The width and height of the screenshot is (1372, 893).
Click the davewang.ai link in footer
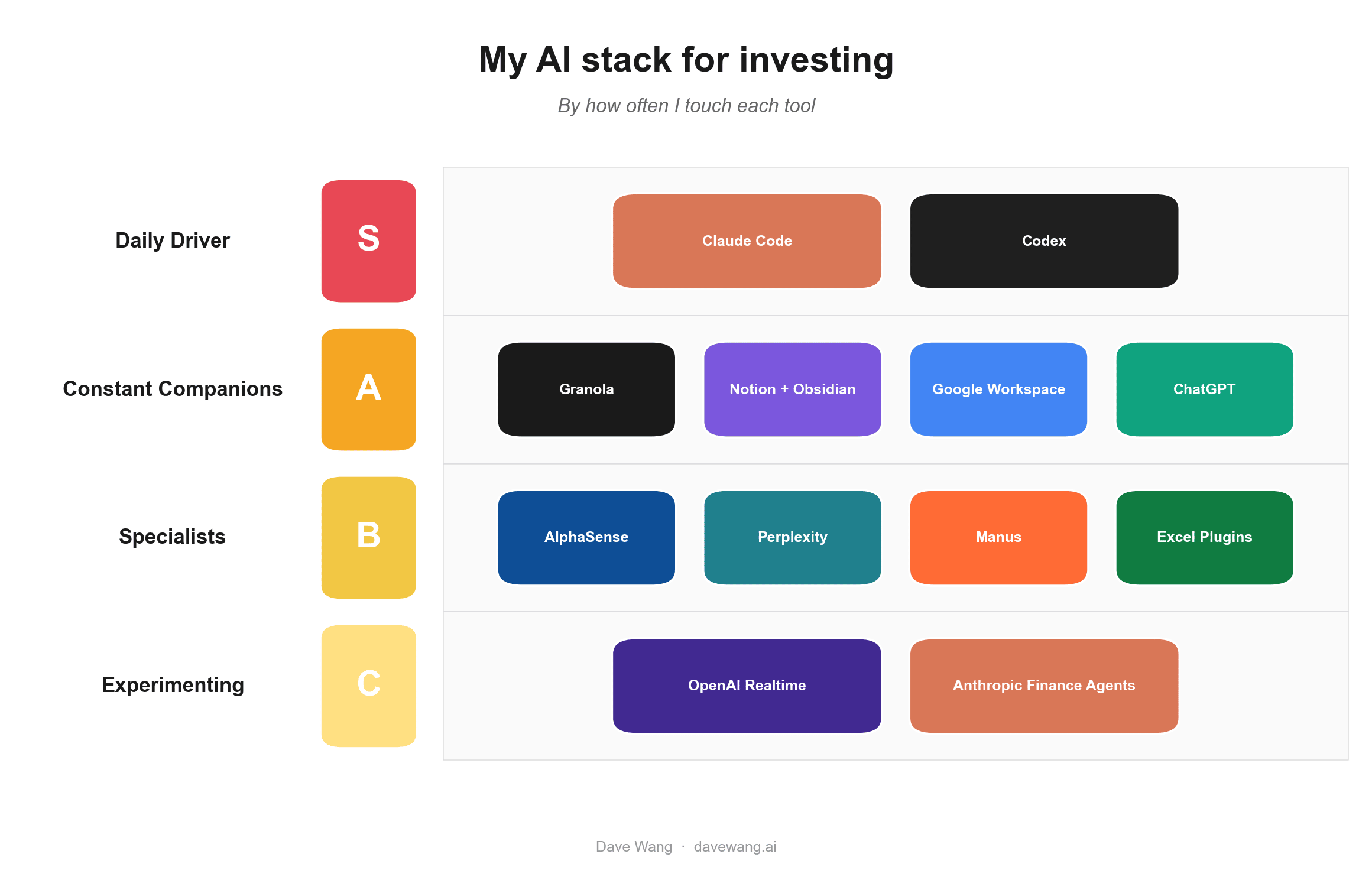click(x=735, y=847)
